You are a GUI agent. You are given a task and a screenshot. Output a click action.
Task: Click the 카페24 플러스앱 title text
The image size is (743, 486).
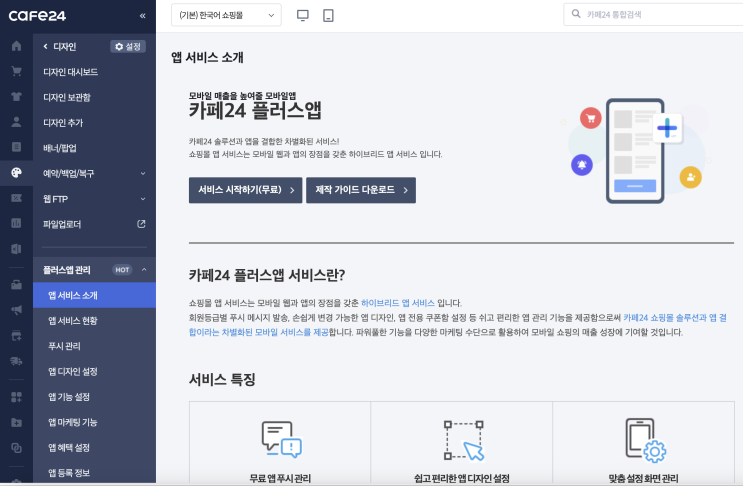[x=255, y=111]
